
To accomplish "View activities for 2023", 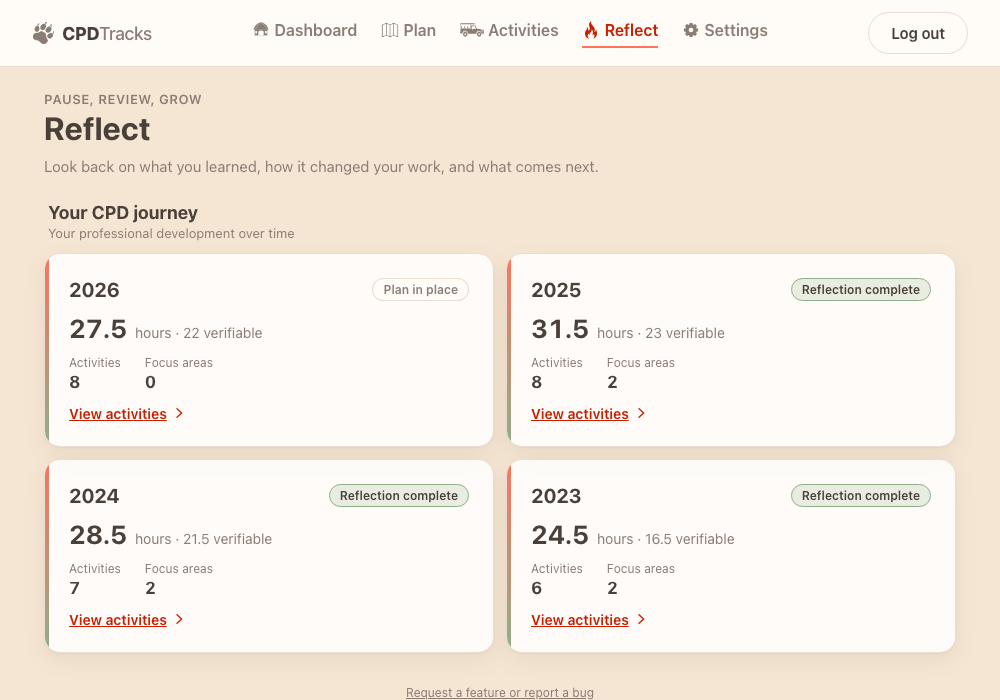I will point(580,620).
